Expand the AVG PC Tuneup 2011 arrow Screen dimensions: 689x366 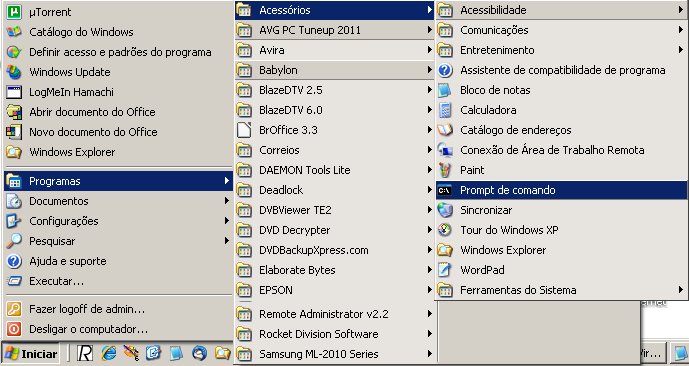click(429, 30)
